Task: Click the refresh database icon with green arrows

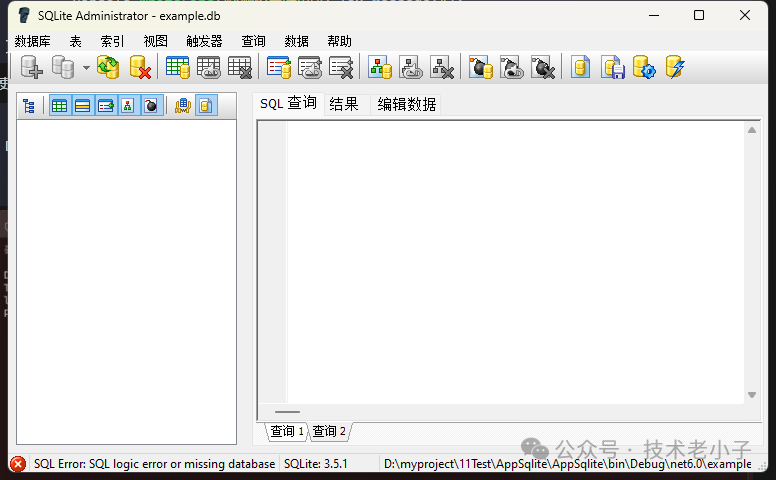Action: click(x=108, y=67)
